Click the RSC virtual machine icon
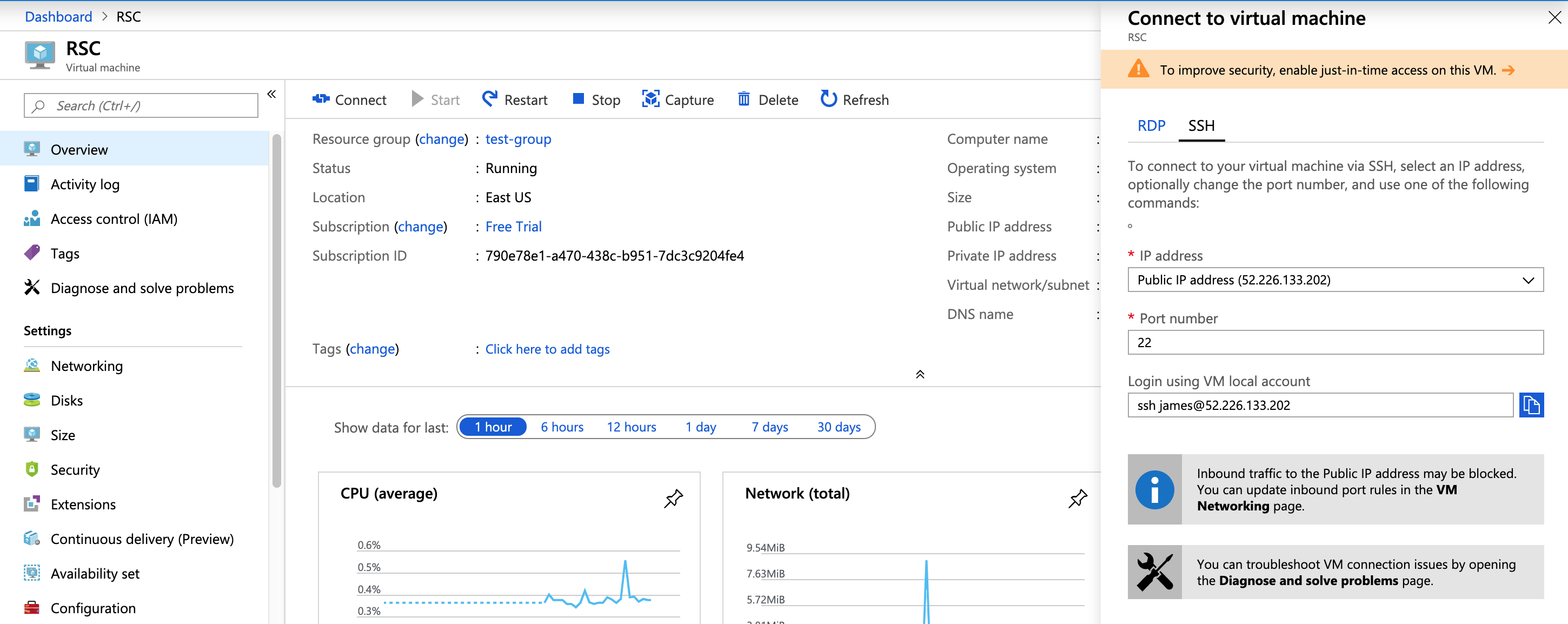This screenshot has width=1568, height=624. click(x=39, y=55)
